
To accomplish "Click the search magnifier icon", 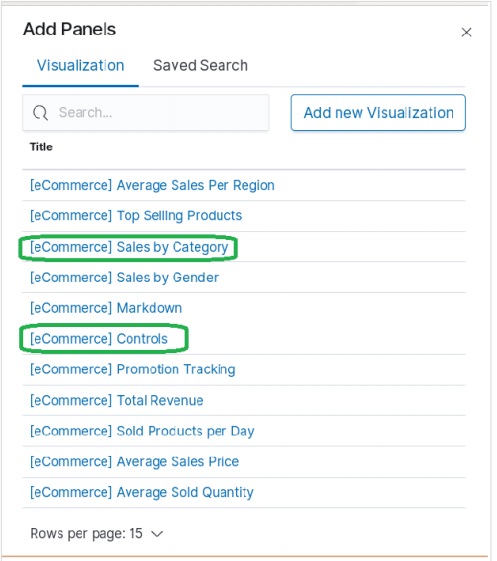I will tap(40, 113).
